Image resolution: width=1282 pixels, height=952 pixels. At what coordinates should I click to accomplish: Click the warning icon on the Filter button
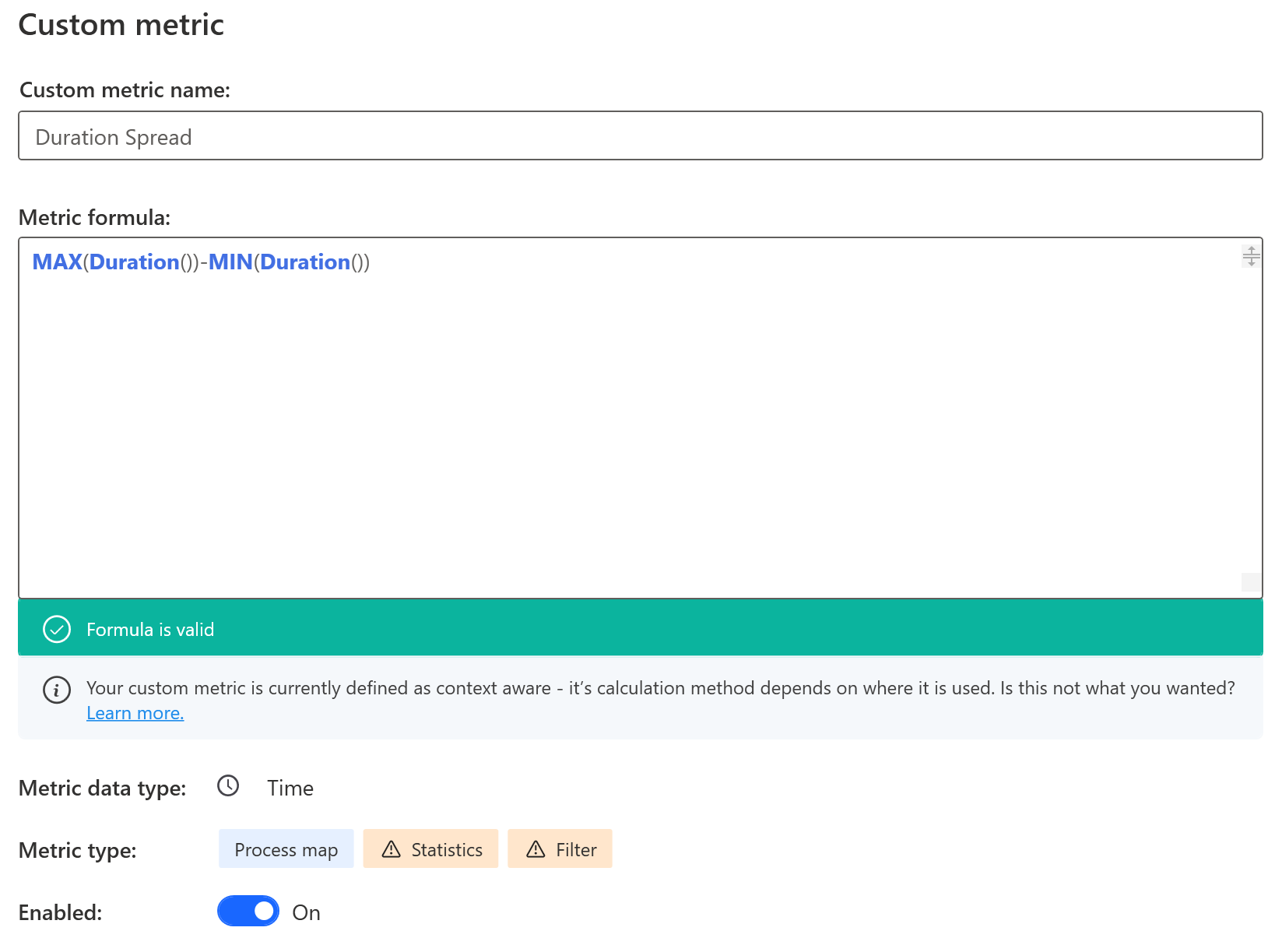point(536,849)
